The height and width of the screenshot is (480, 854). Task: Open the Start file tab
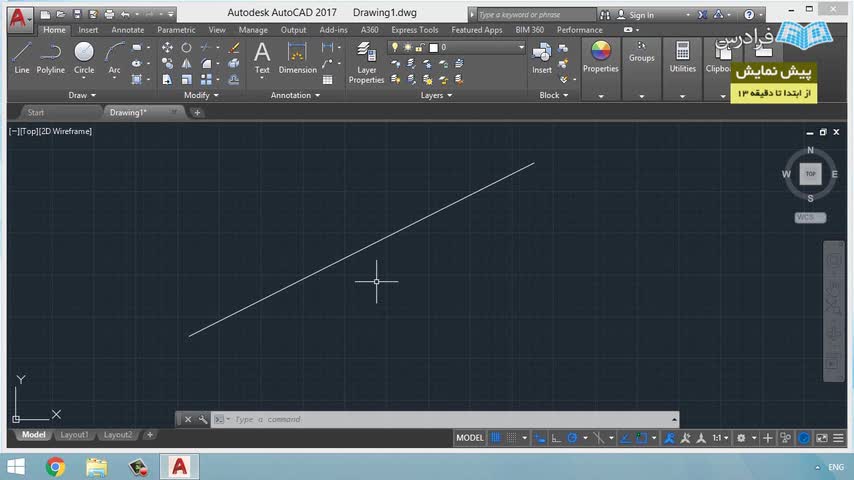36,112
